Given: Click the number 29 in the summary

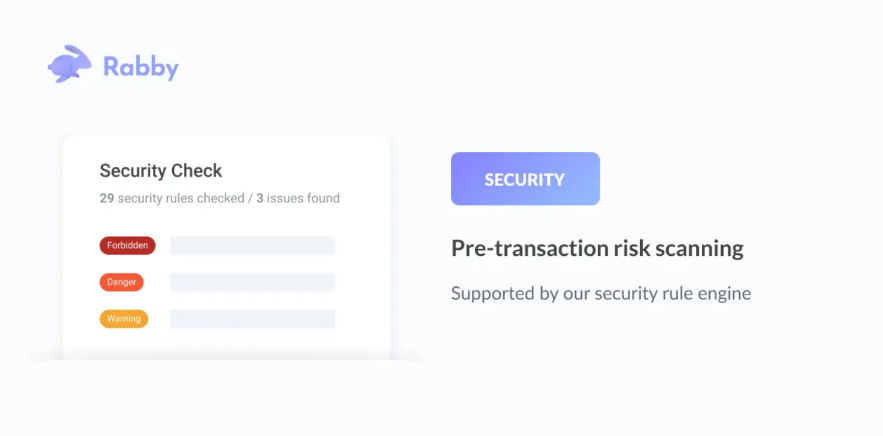Looking at the screenshot, I should click(x=107, y=198).
